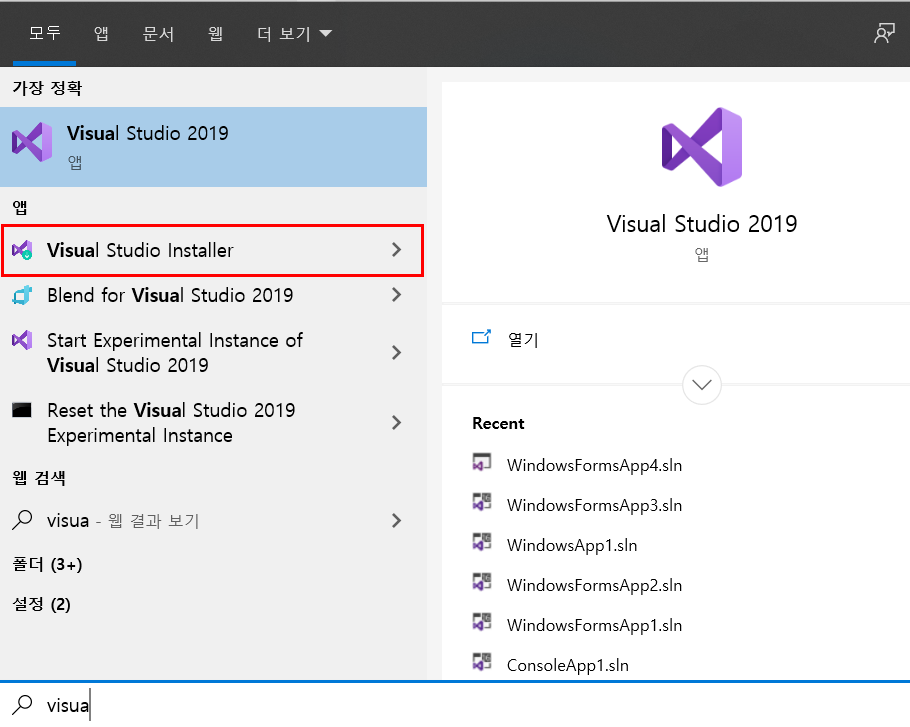Select the Visual Studio Installer result text

pos(140,250)
